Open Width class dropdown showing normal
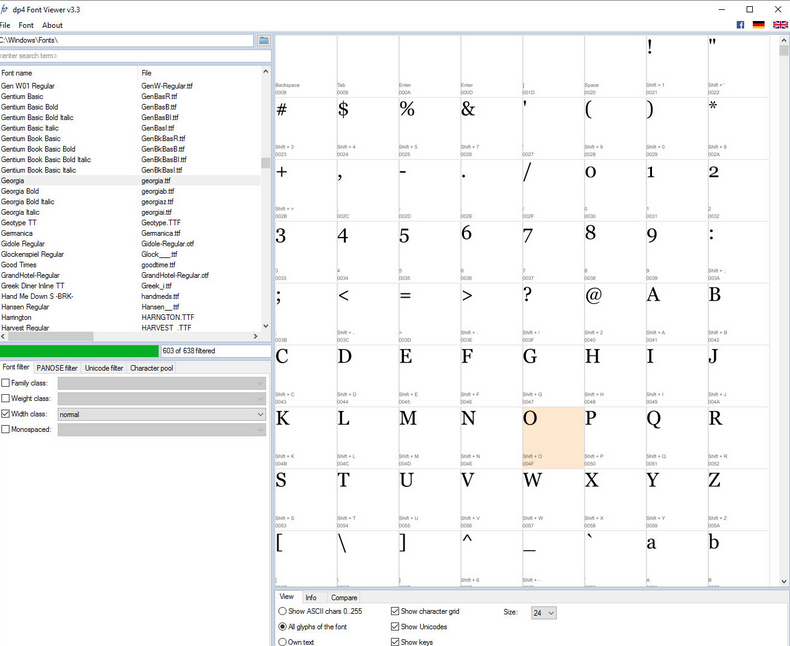Screen dimensions: 790x646 tap(162, 414)
